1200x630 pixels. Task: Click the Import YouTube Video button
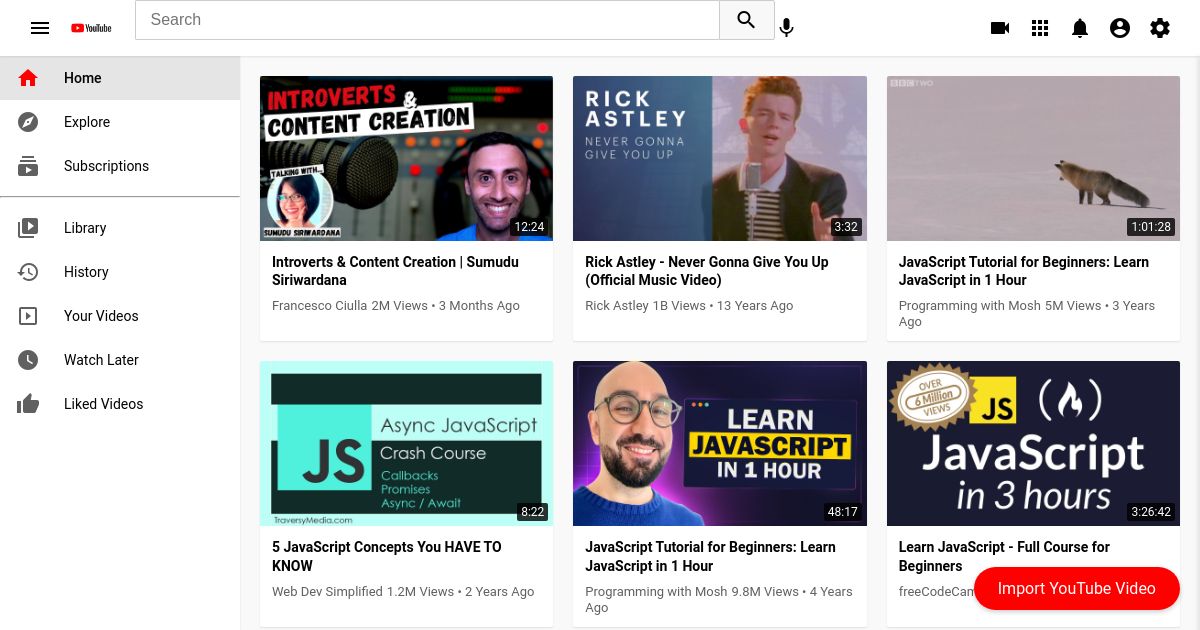click(1077, 588)
